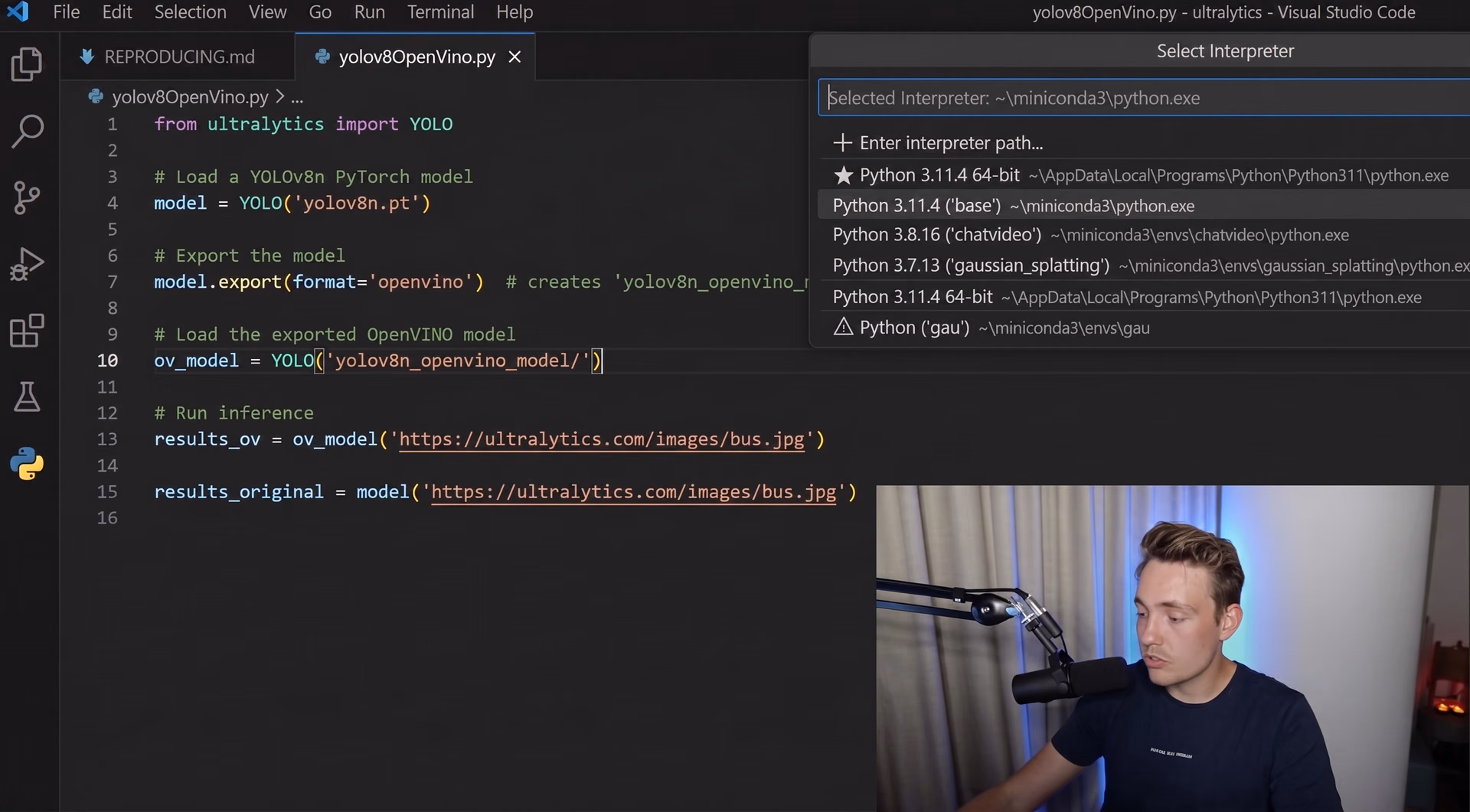Click 'yolov8n.pt' string on line 4

tap(357, 203)
